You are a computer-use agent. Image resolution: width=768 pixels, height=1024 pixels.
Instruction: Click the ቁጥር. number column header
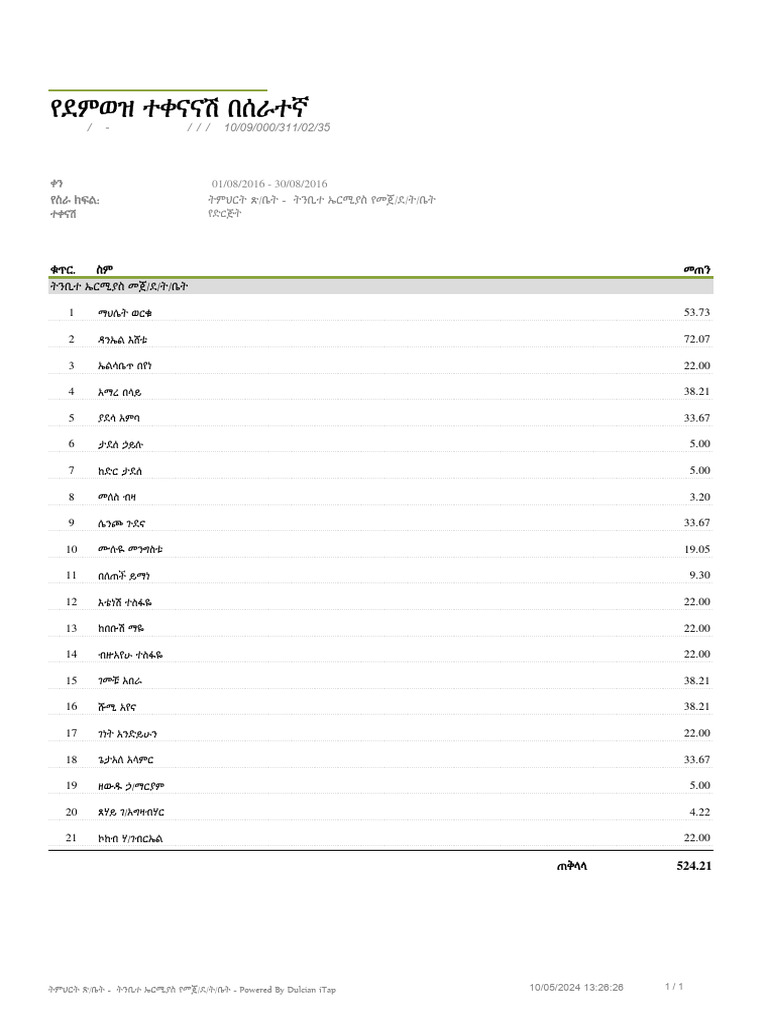pos(63,269)
